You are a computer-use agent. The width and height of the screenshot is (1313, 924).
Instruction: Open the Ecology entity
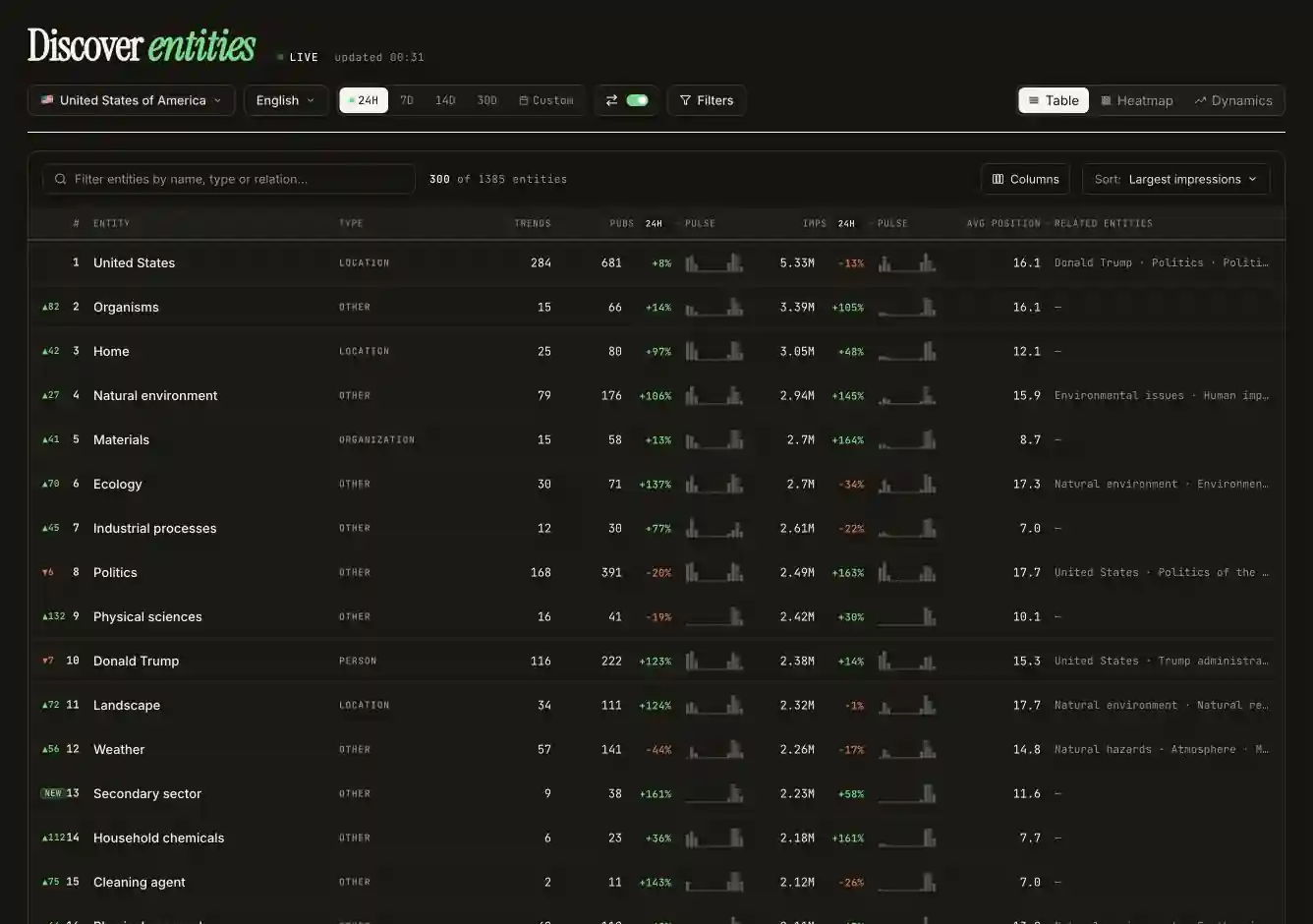click(117, 484)
